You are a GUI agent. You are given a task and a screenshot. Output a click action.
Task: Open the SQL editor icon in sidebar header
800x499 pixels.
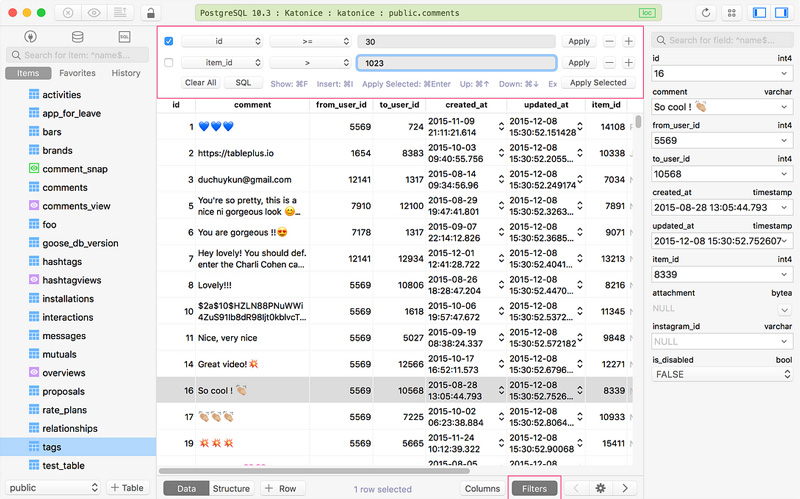(x=121, y=37)
